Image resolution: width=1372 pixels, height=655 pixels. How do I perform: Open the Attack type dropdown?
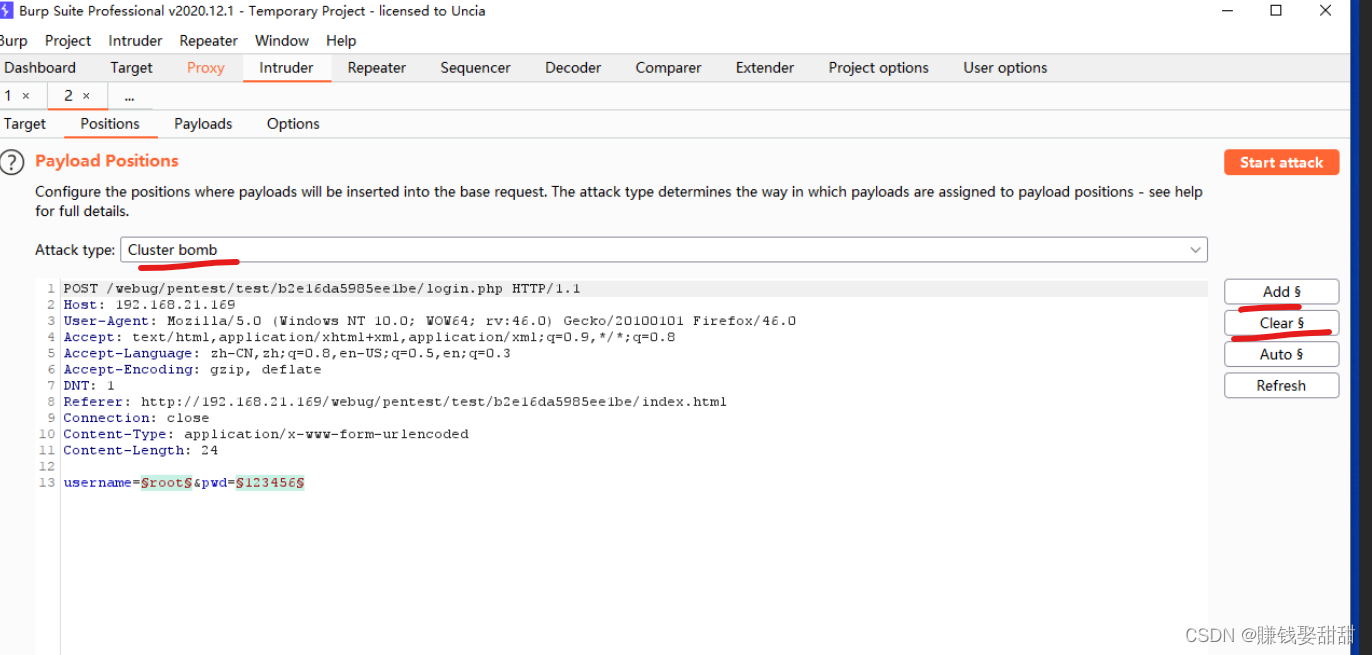(x=664, y=249)
